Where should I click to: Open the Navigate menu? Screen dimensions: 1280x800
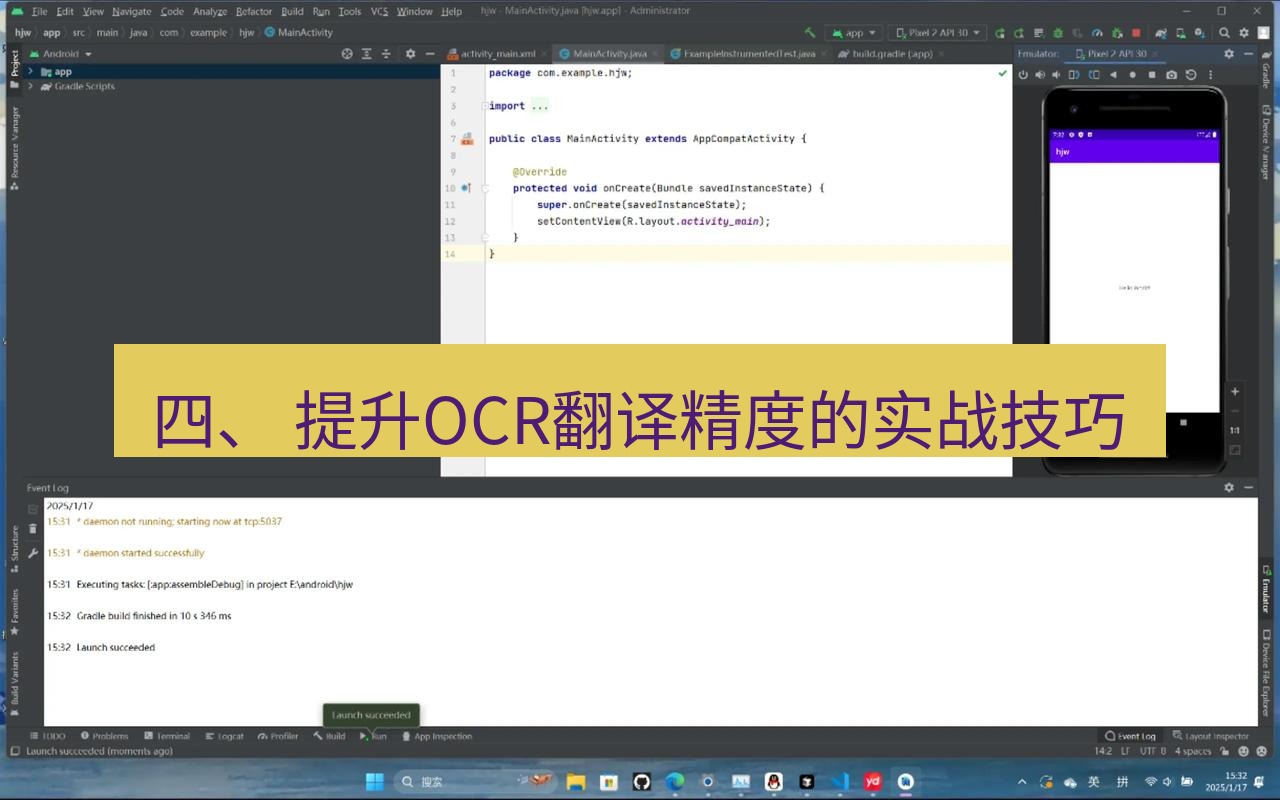click(x=131, y=11)
